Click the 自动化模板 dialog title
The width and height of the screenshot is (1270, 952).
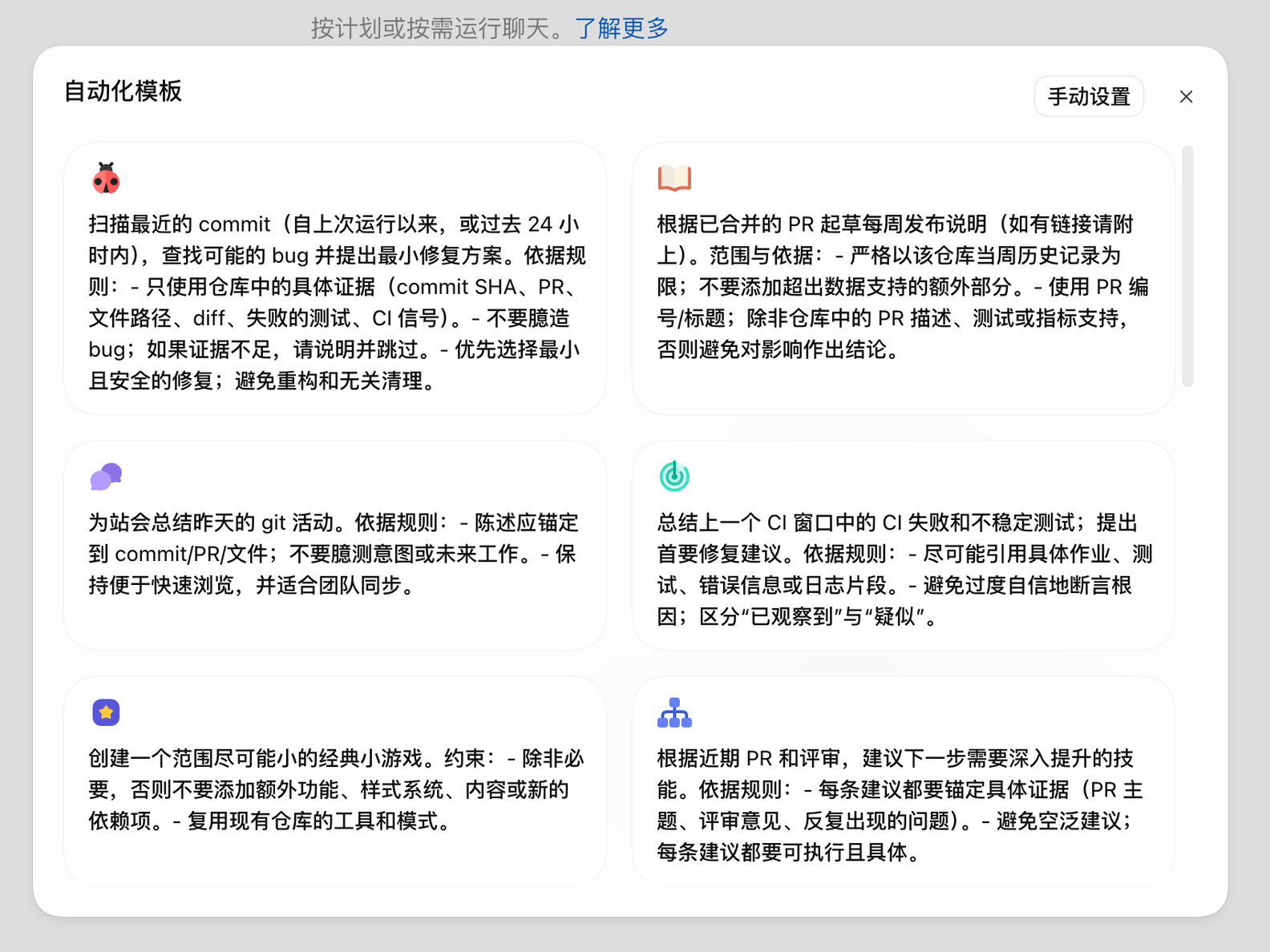123,91
